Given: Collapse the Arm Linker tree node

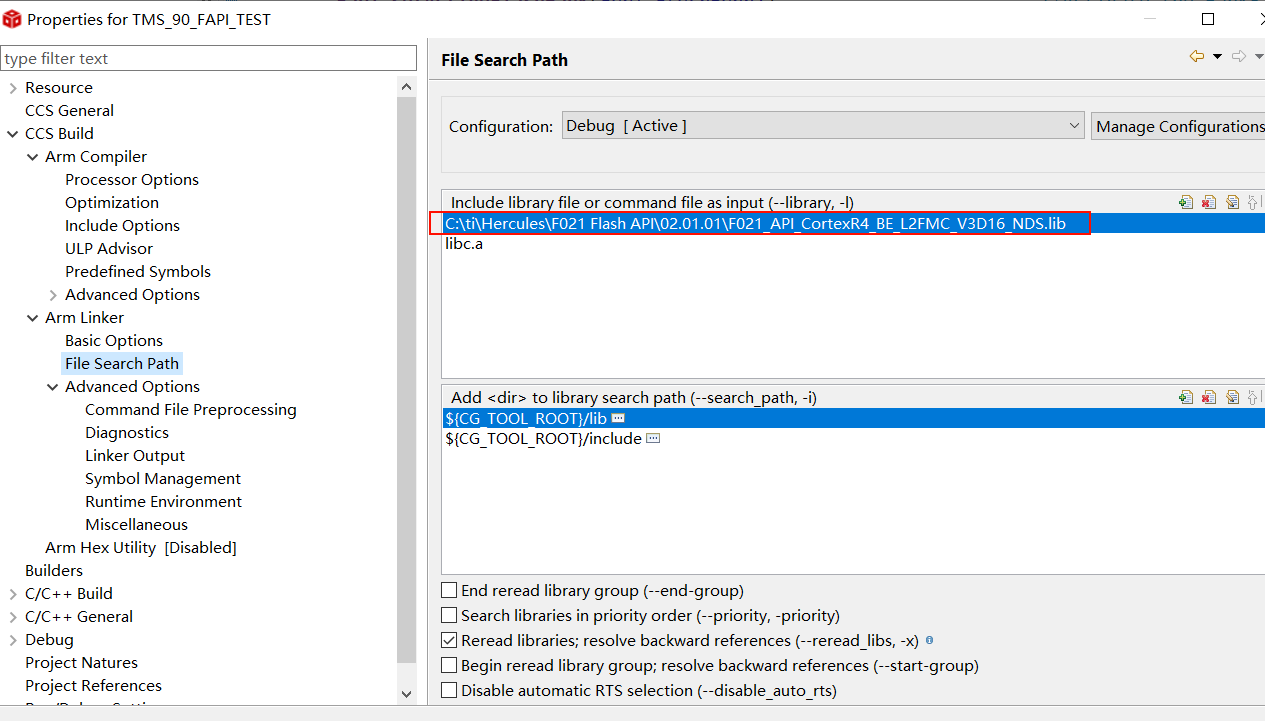Looking at the screenshot, I should (33, 318).
